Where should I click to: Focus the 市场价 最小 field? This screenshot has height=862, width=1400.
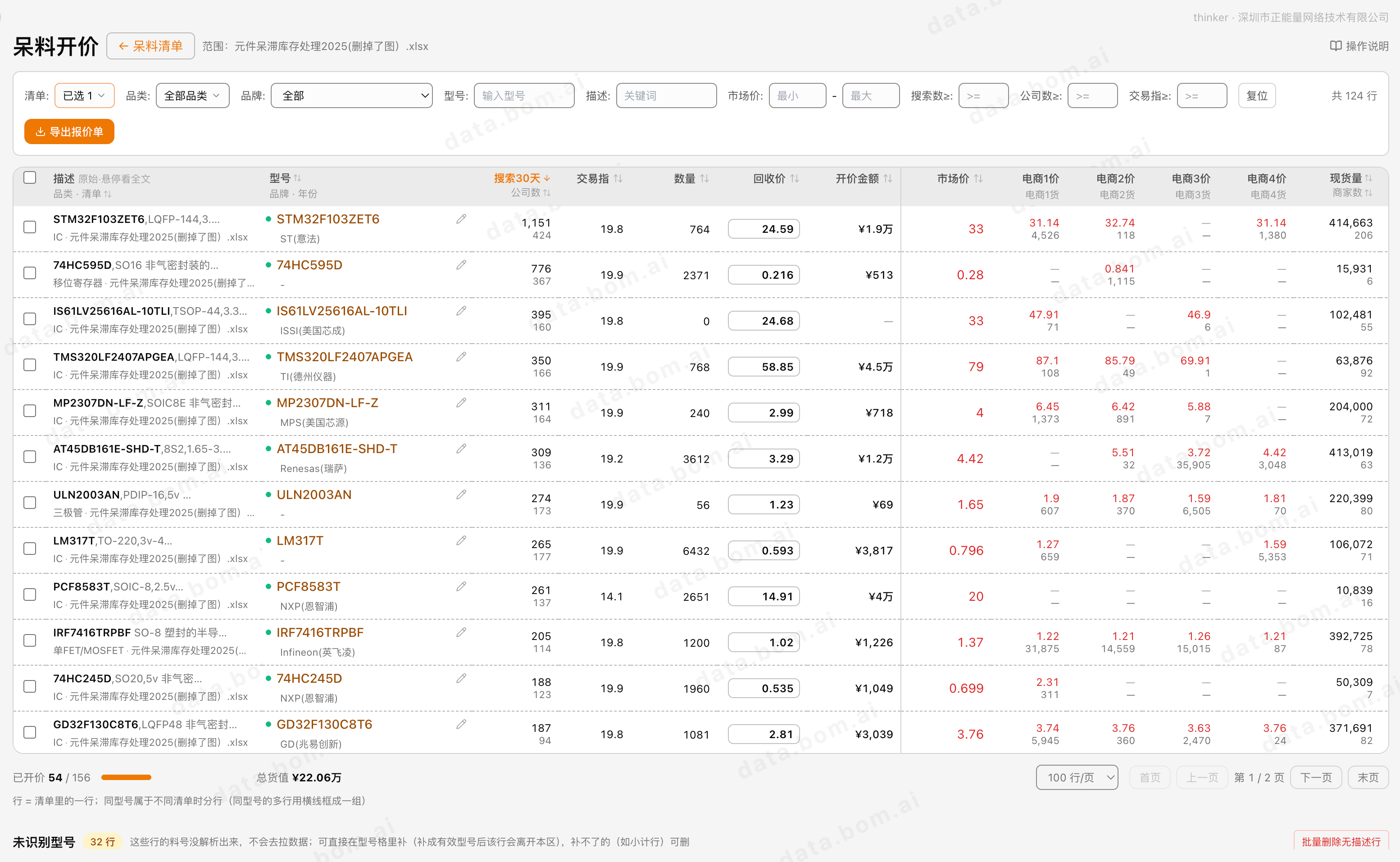coord(797,96)
